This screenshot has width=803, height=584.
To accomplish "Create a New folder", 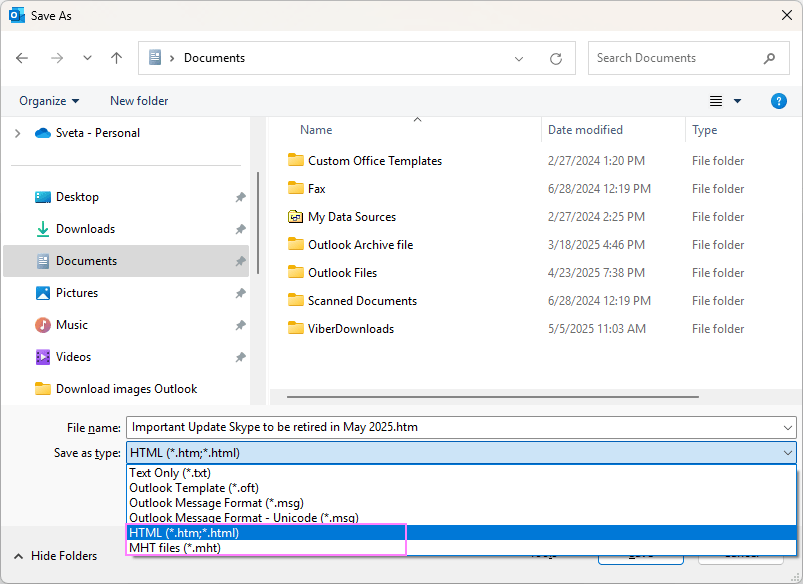I will [x=139, y=101].
